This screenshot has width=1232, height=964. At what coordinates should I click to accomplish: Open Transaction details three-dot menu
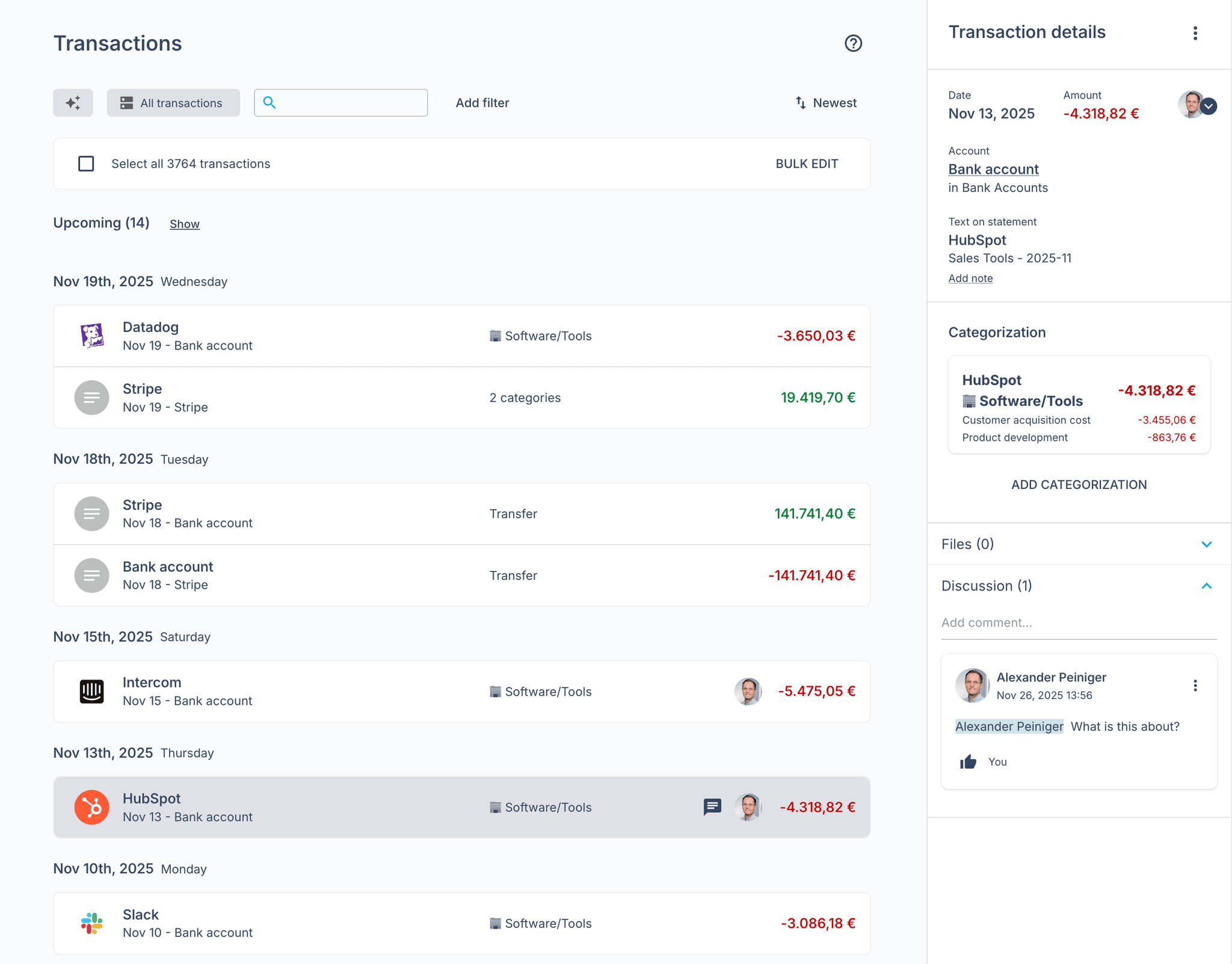[1195, 33]
